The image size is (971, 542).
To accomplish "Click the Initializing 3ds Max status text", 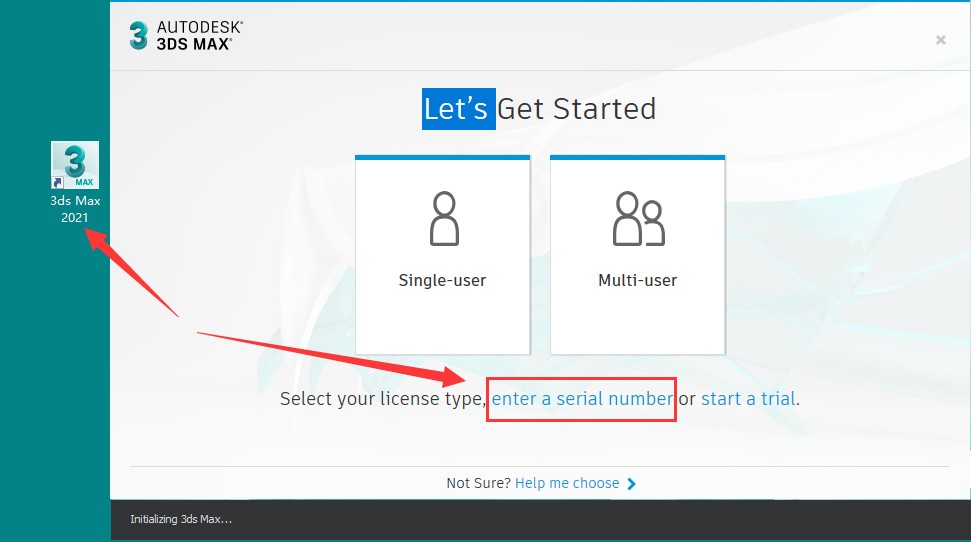I will pos(181,519).
